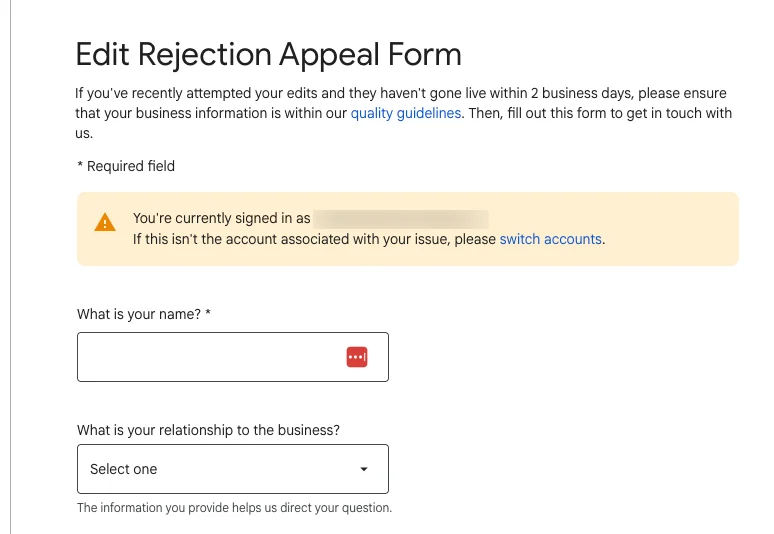Click the helper text below the dropdown
This screenshot has height=534, width=774.
234,507
